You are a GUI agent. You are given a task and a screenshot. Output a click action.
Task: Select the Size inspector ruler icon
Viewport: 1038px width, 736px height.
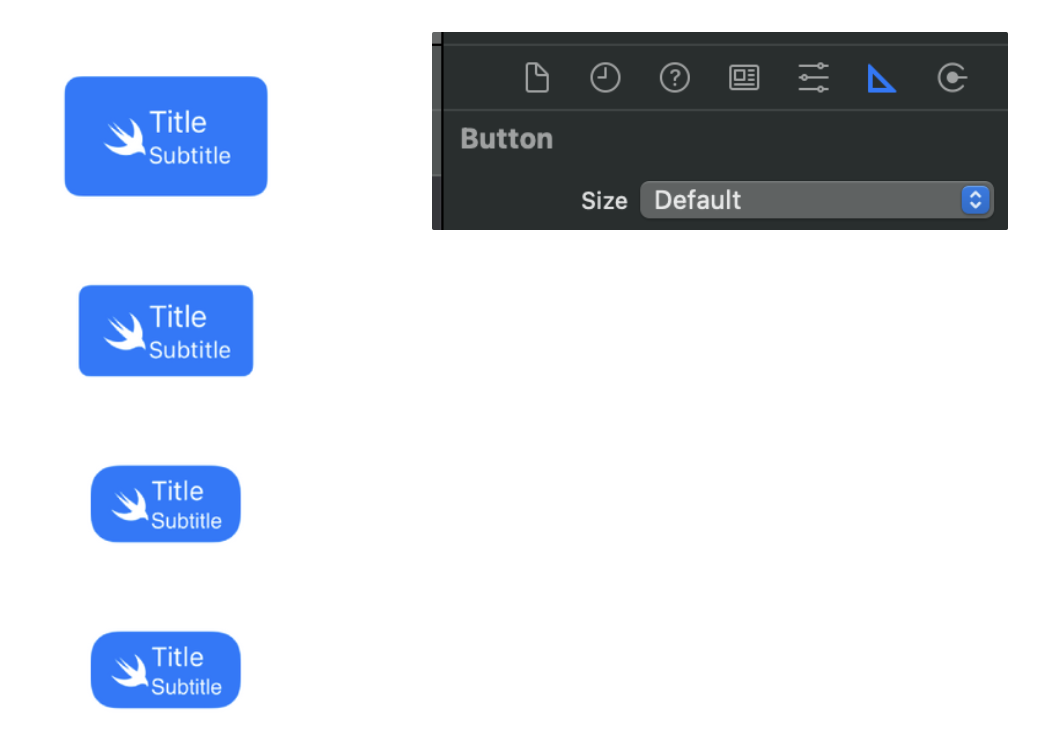point(882,79)
